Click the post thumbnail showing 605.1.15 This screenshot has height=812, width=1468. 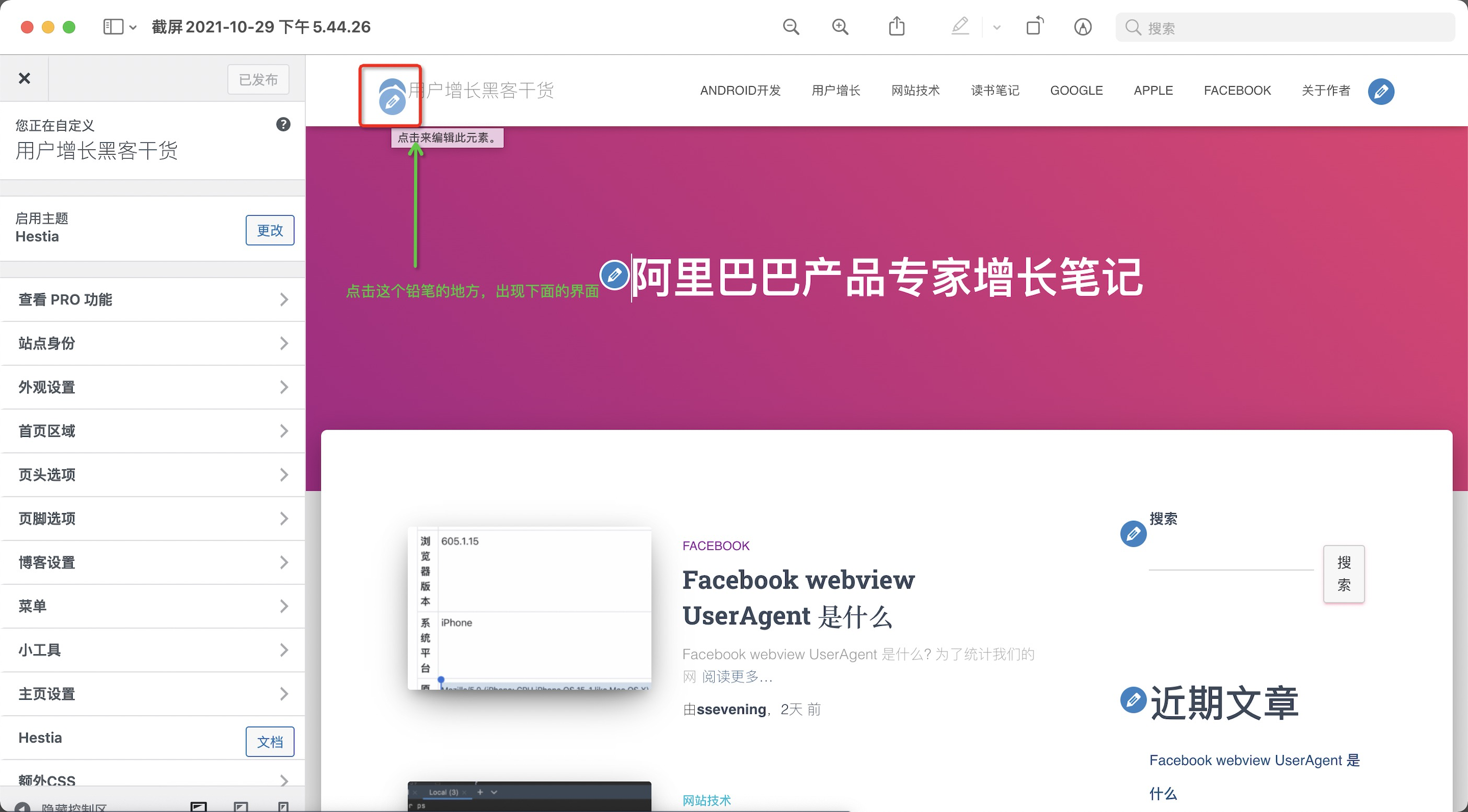[530, 608]
